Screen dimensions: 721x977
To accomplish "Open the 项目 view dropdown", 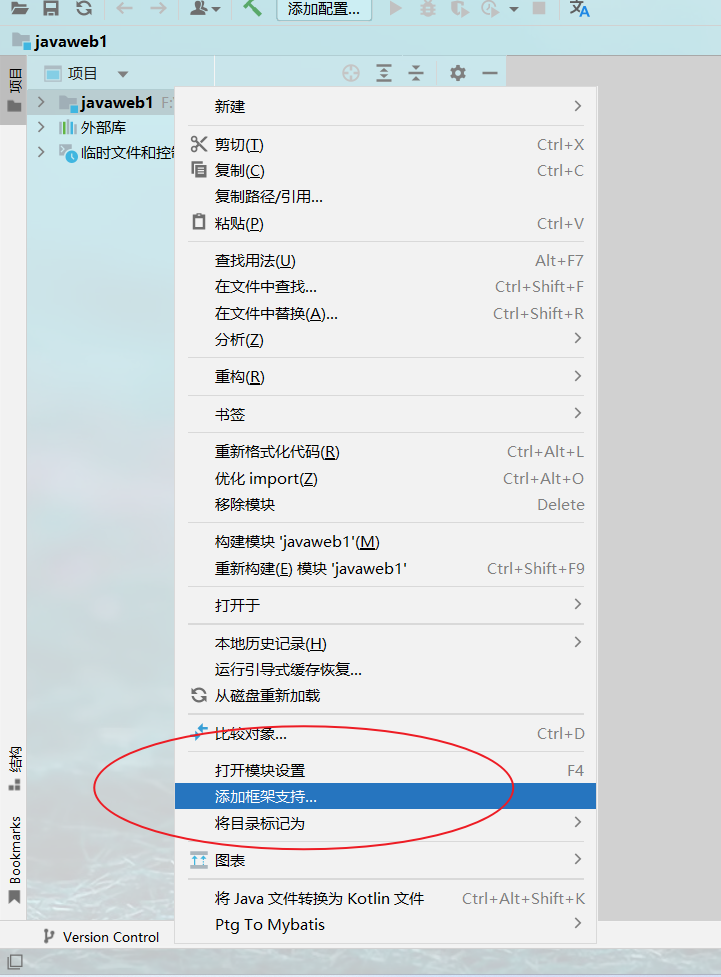I will (123, 74).
